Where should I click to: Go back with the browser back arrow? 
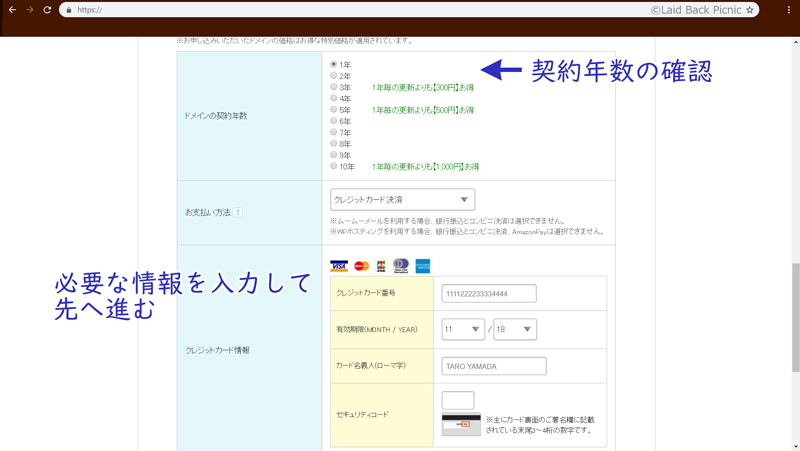[12, 10]
